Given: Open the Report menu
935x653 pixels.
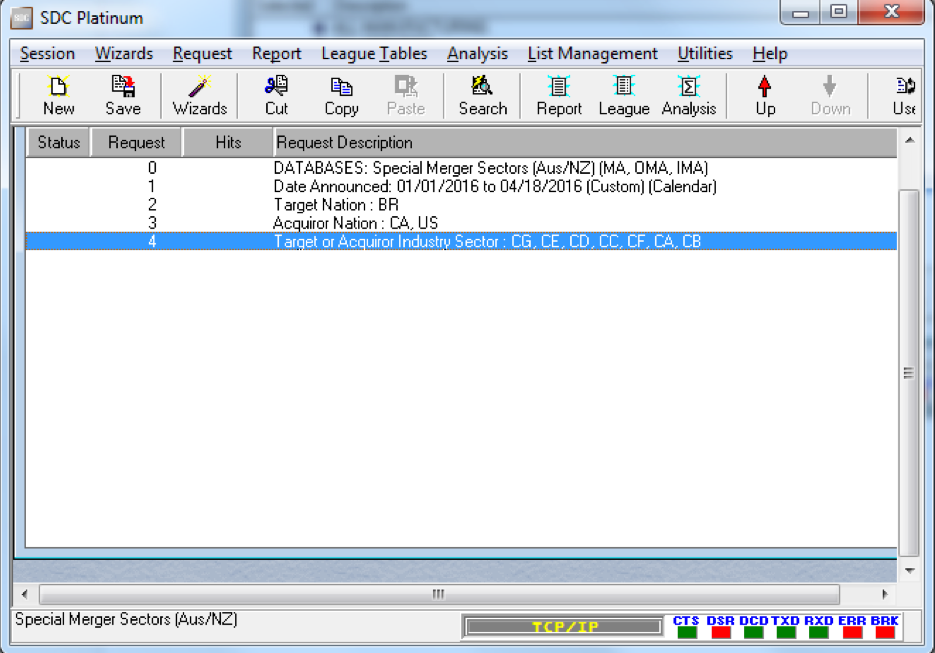Looking at the screenshot, I should [x=276, y=54].
